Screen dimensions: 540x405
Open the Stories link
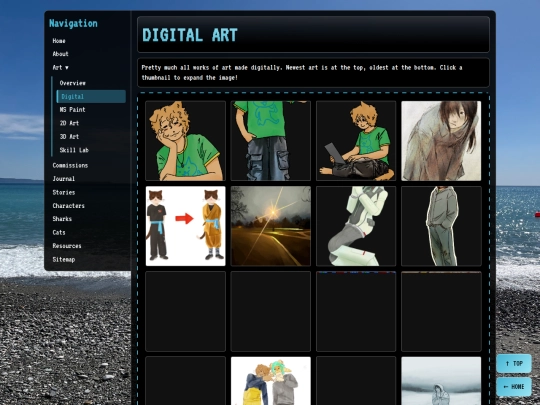pyautogui.click(x=64, y=192)
